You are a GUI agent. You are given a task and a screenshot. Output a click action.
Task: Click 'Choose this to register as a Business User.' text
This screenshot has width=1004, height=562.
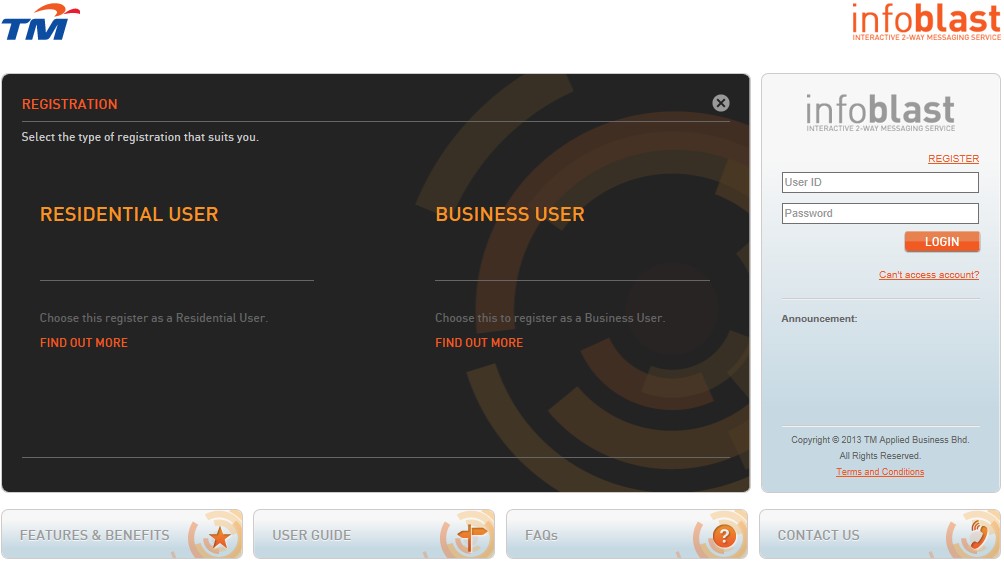[x=550, y=318]
